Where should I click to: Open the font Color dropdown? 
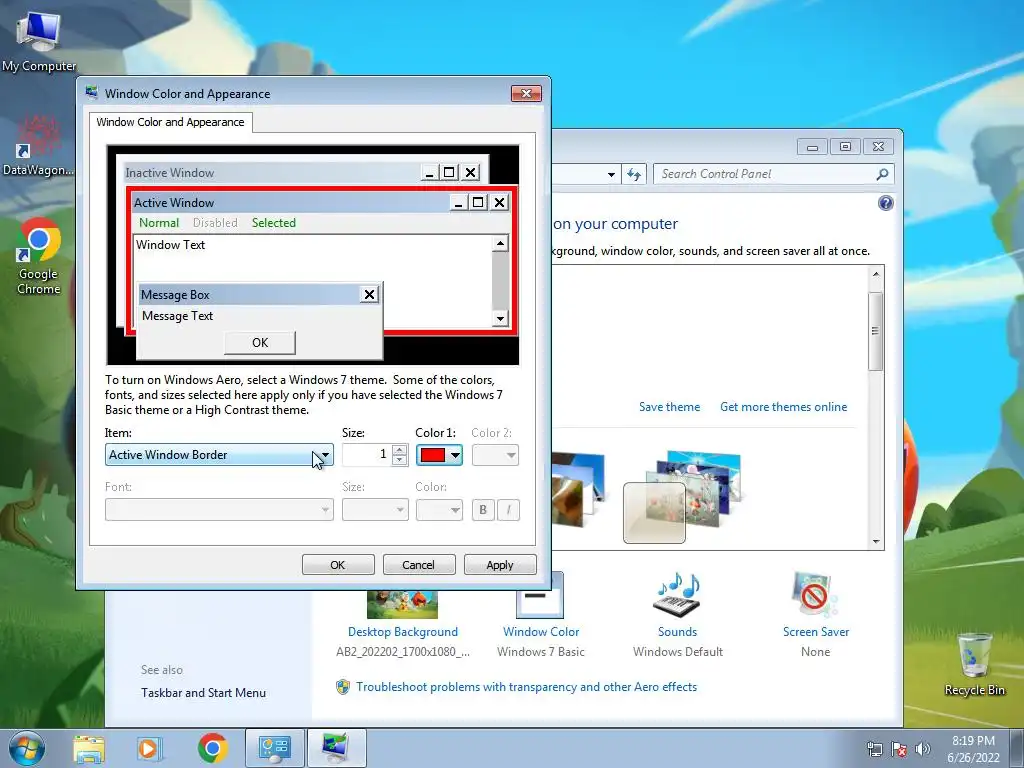coord(439,509)
